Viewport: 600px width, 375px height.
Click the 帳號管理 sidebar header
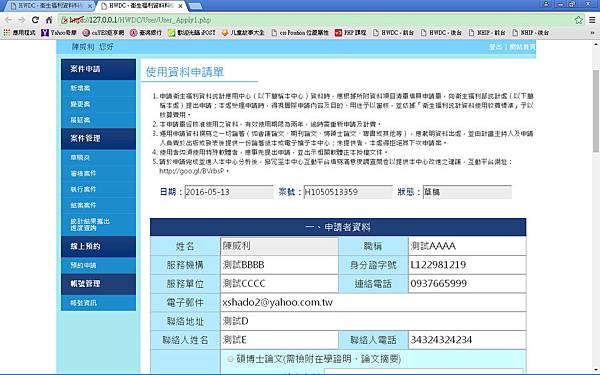pos(98,284)
